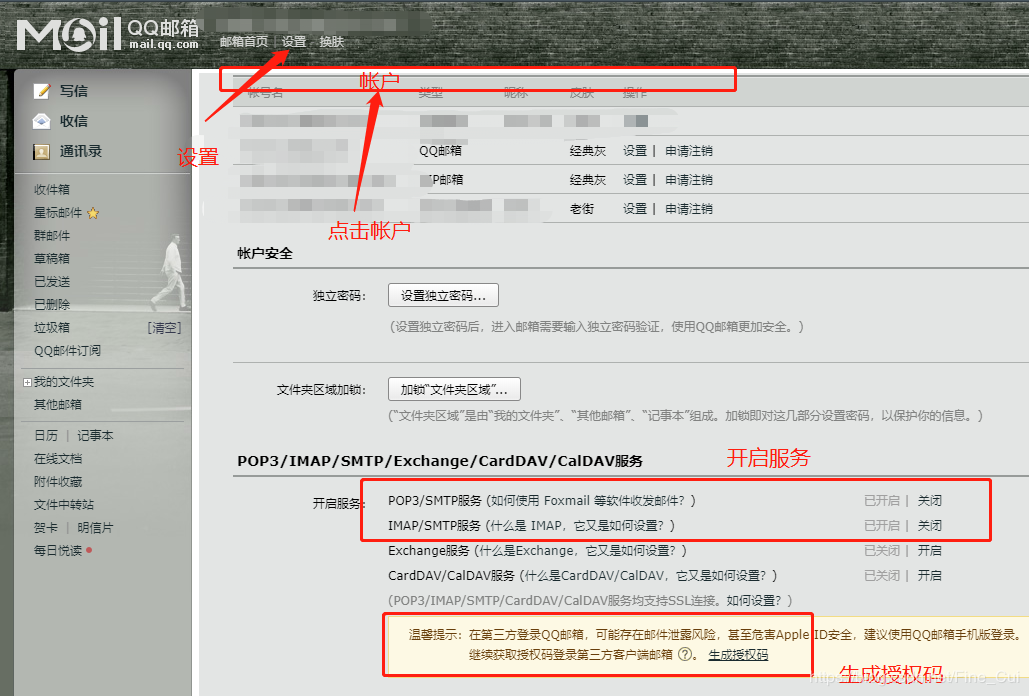The width and height of the screenshot is (1029, 696).
Task: Open contacts using the address book icon
Action: 40,151
